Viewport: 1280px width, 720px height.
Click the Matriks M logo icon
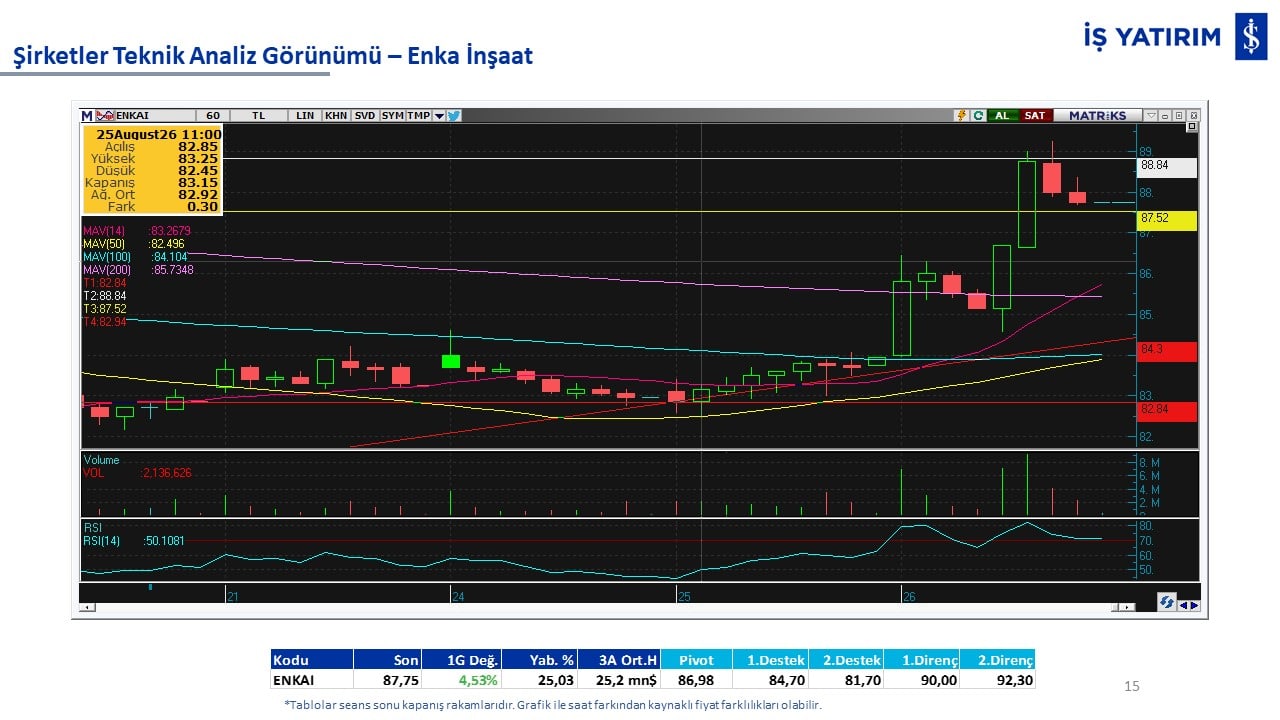point(87,116)
